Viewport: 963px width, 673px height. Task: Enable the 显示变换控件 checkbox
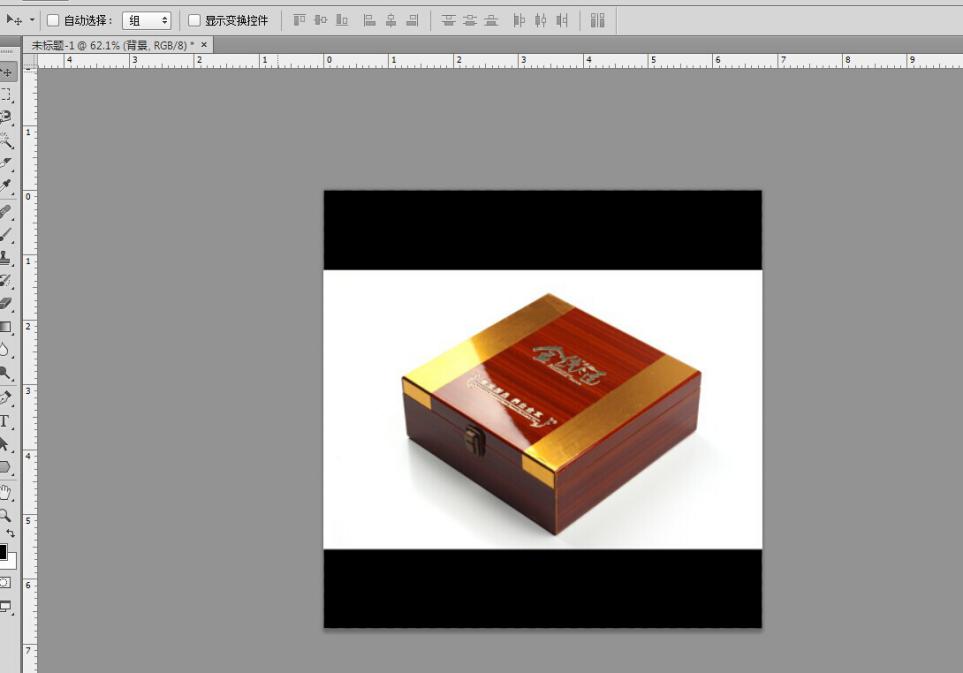click(x=194, y=20)
